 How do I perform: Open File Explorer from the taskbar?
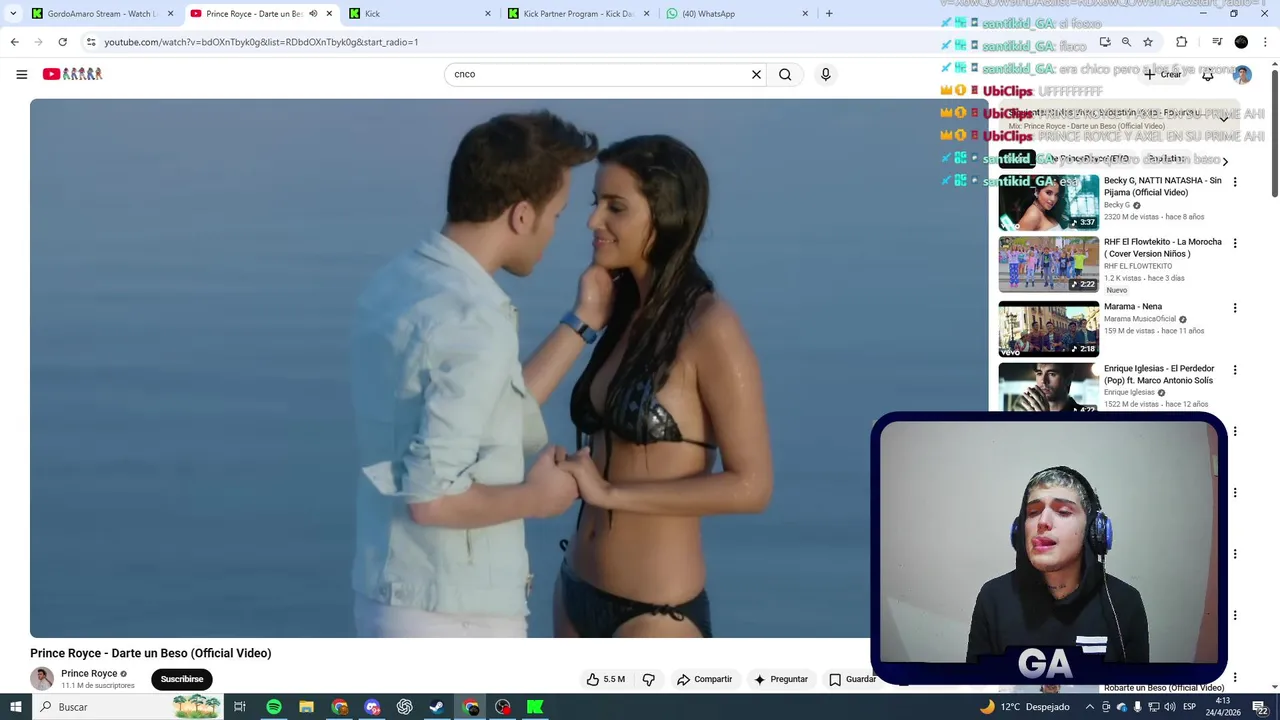[306, 707]
